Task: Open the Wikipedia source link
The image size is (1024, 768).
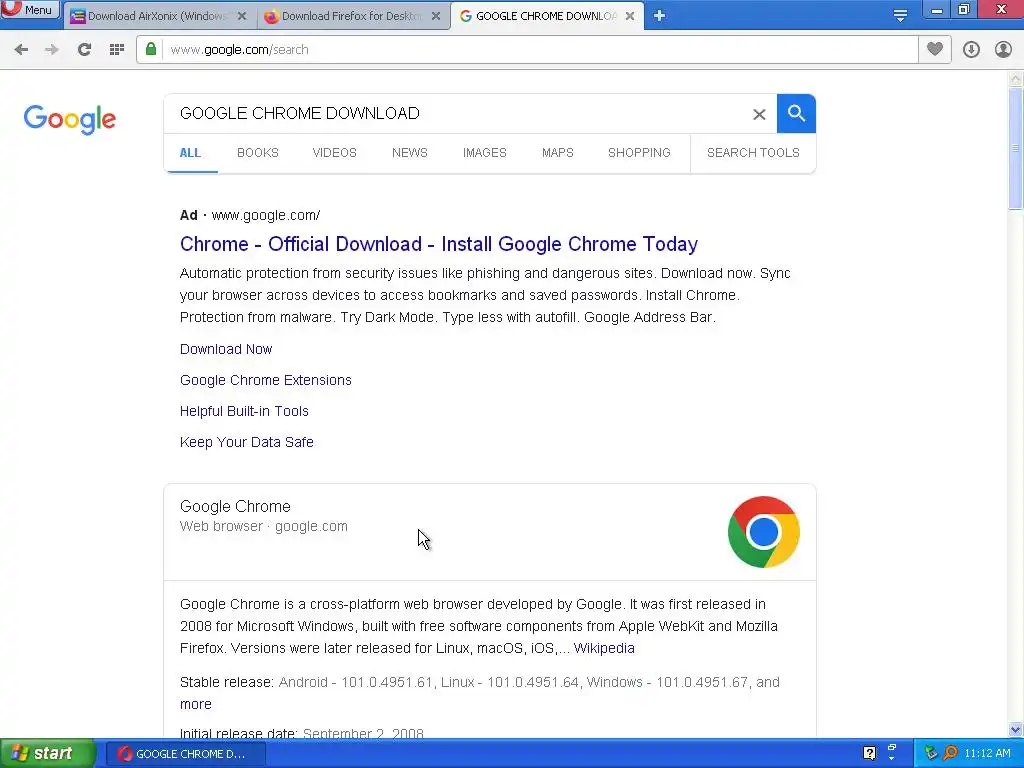Action: [604, 648]
